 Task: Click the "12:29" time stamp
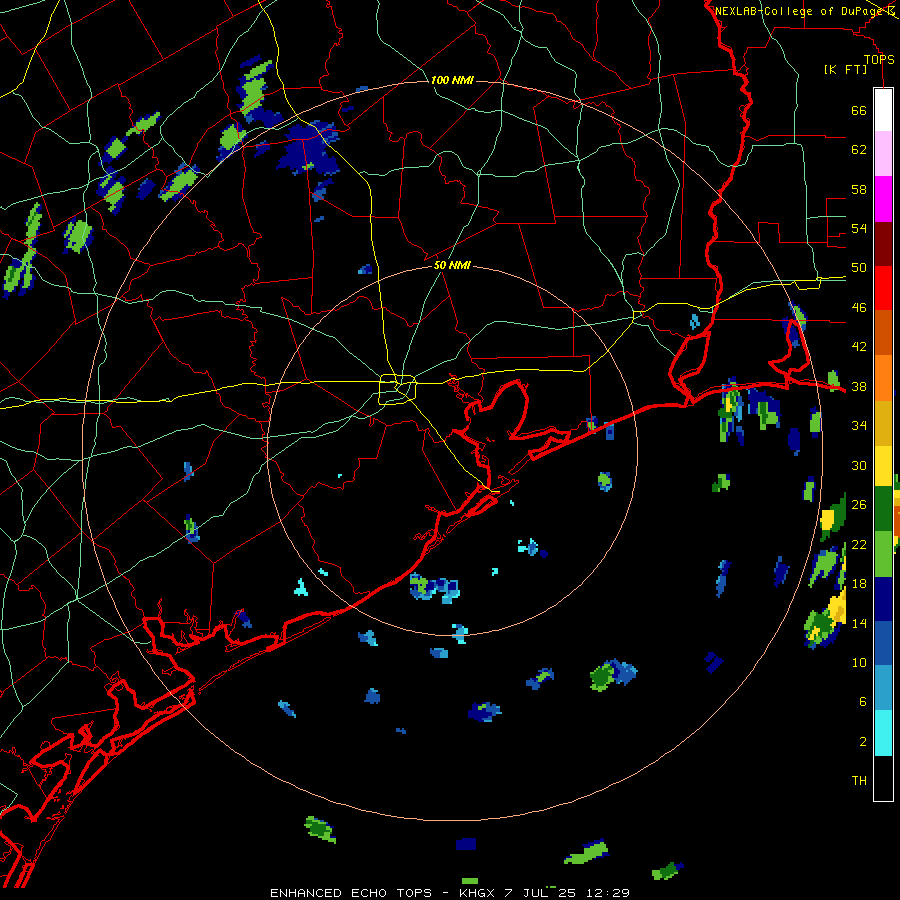[607, 893]
